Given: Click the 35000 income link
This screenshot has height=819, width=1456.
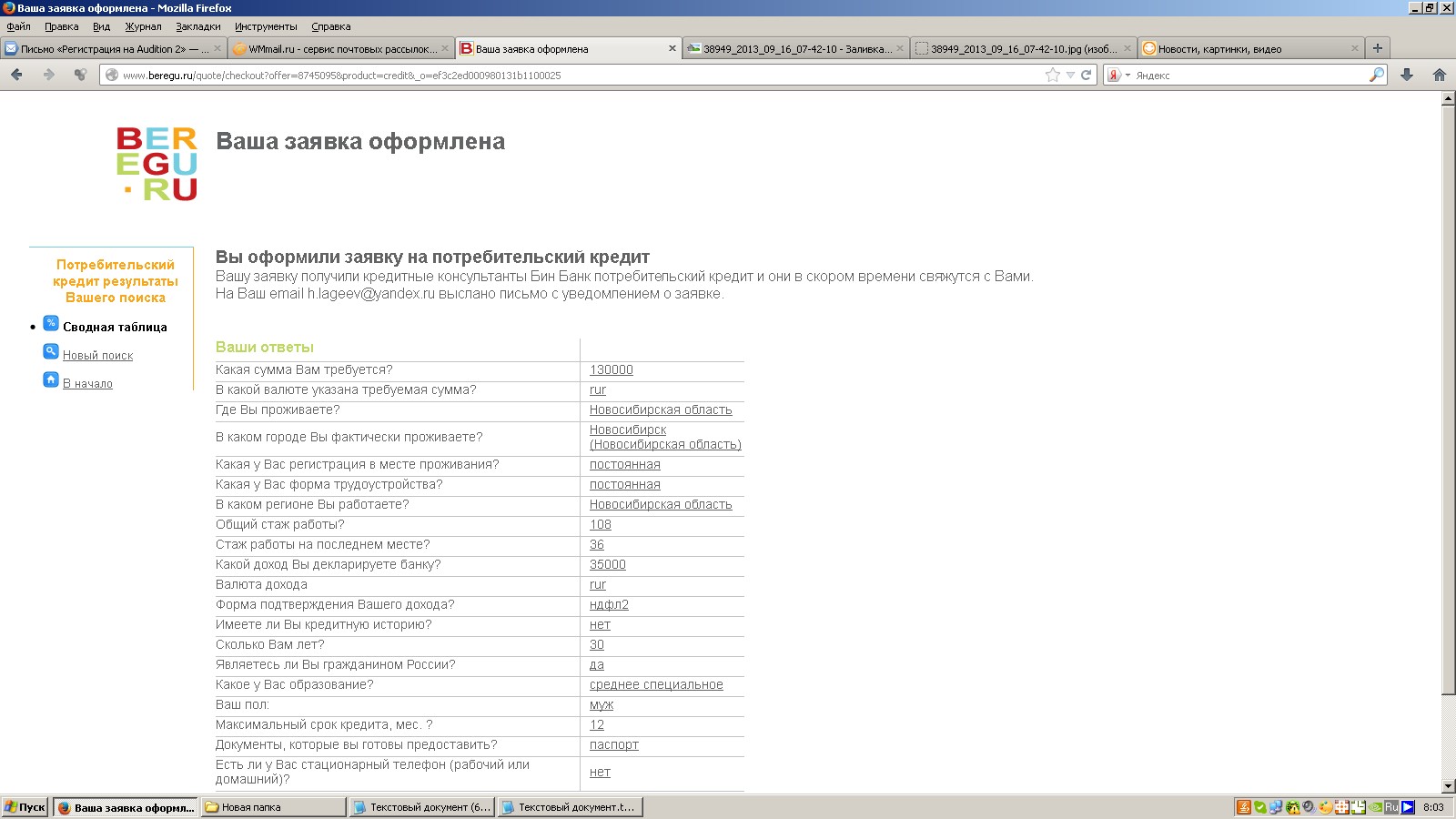Looking at the screenshot, I should [608, 564].
